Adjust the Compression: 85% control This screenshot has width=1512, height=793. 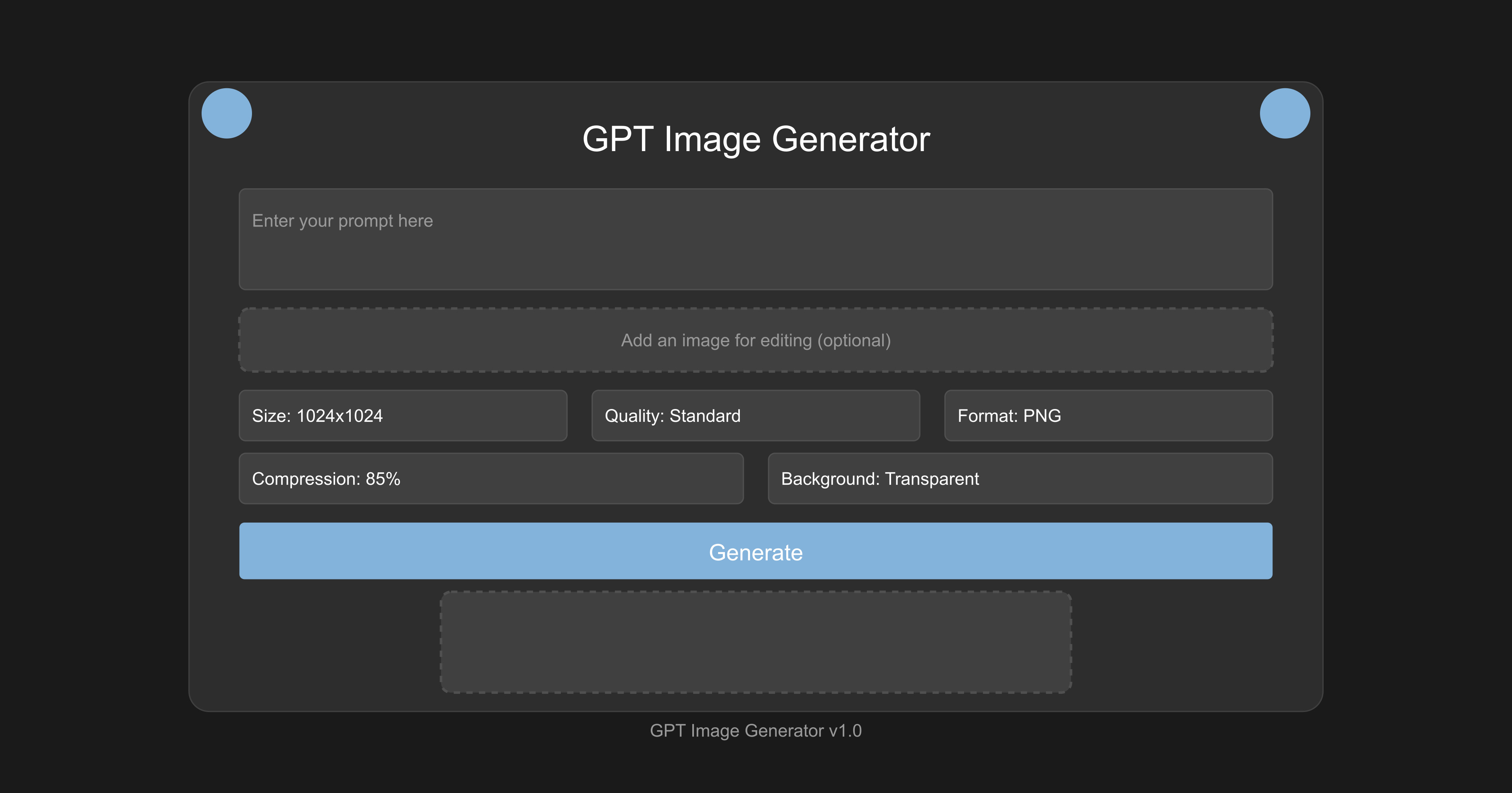point(491,479)
